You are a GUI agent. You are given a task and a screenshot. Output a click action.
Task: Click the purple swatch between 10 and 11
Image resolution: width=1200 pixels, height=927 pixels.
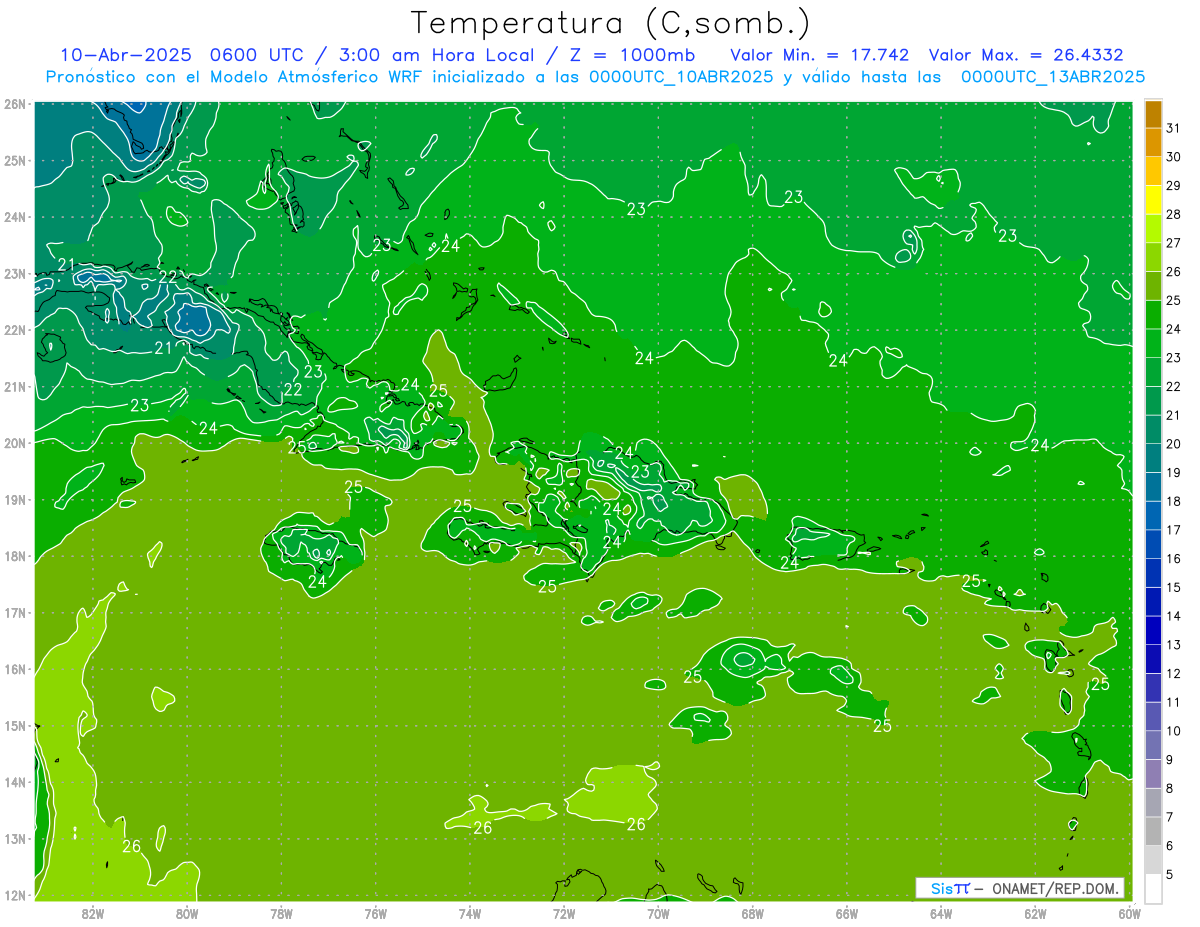[x=1153, y=716]
